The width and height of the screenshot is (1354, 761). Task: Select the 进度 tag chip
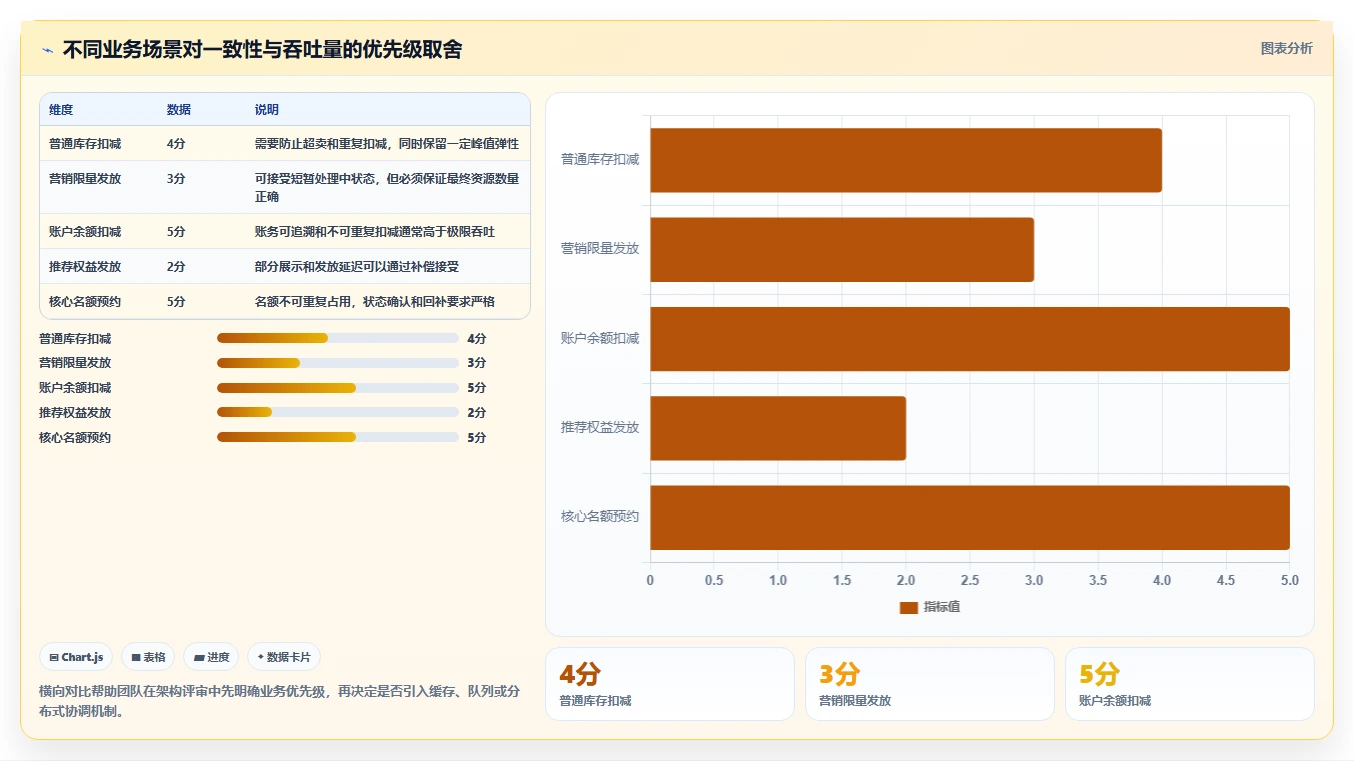[211, 657]
